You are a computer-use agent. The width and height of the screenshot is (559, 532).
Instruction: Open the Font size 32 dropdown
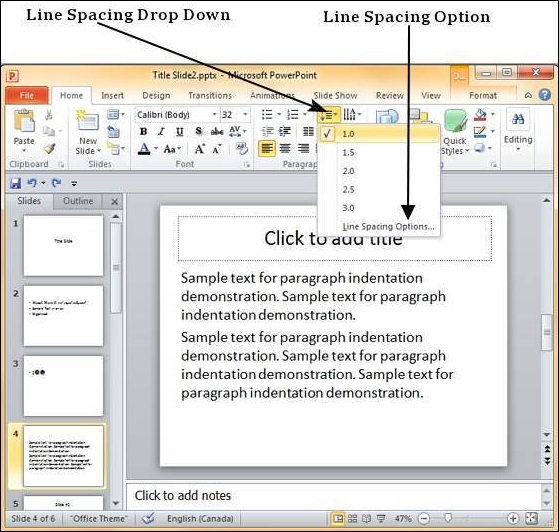[x=245, y=114]
